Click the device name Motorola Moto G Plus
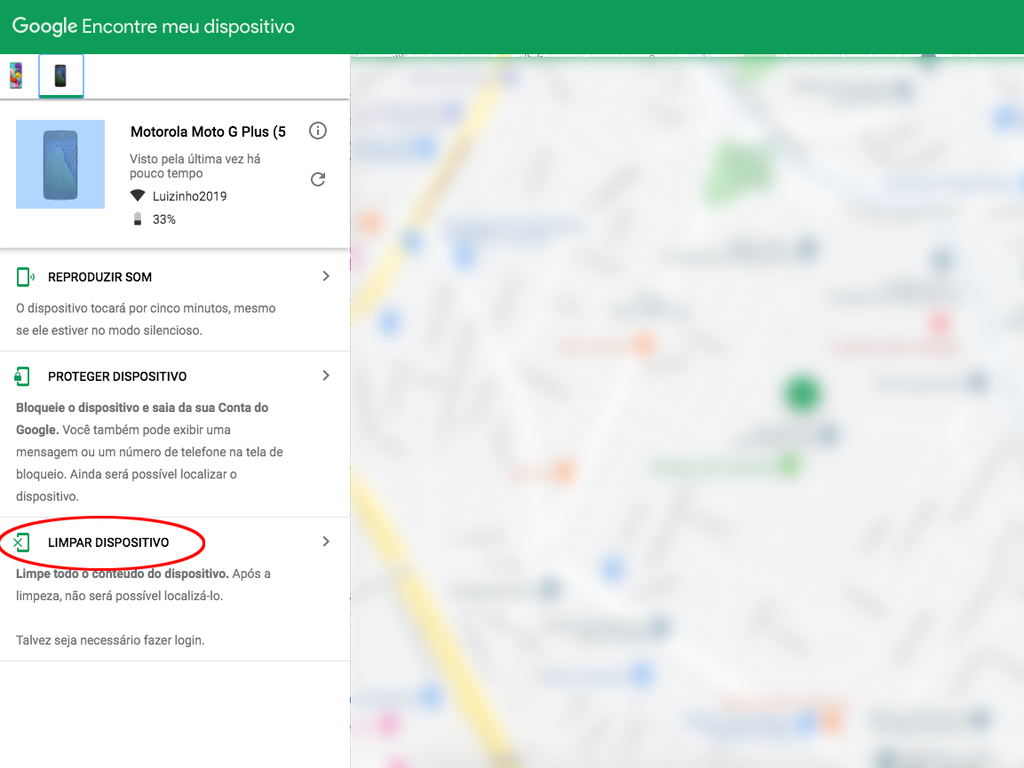The image size is (1024, 768). (x=208, y=132)
